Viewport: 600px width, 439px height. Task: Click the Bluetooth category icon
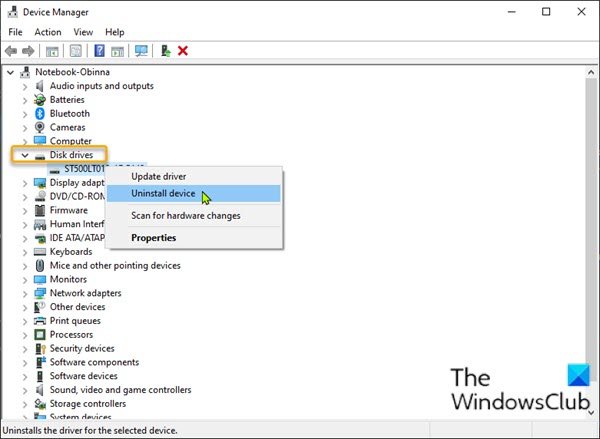click(40, 114)
